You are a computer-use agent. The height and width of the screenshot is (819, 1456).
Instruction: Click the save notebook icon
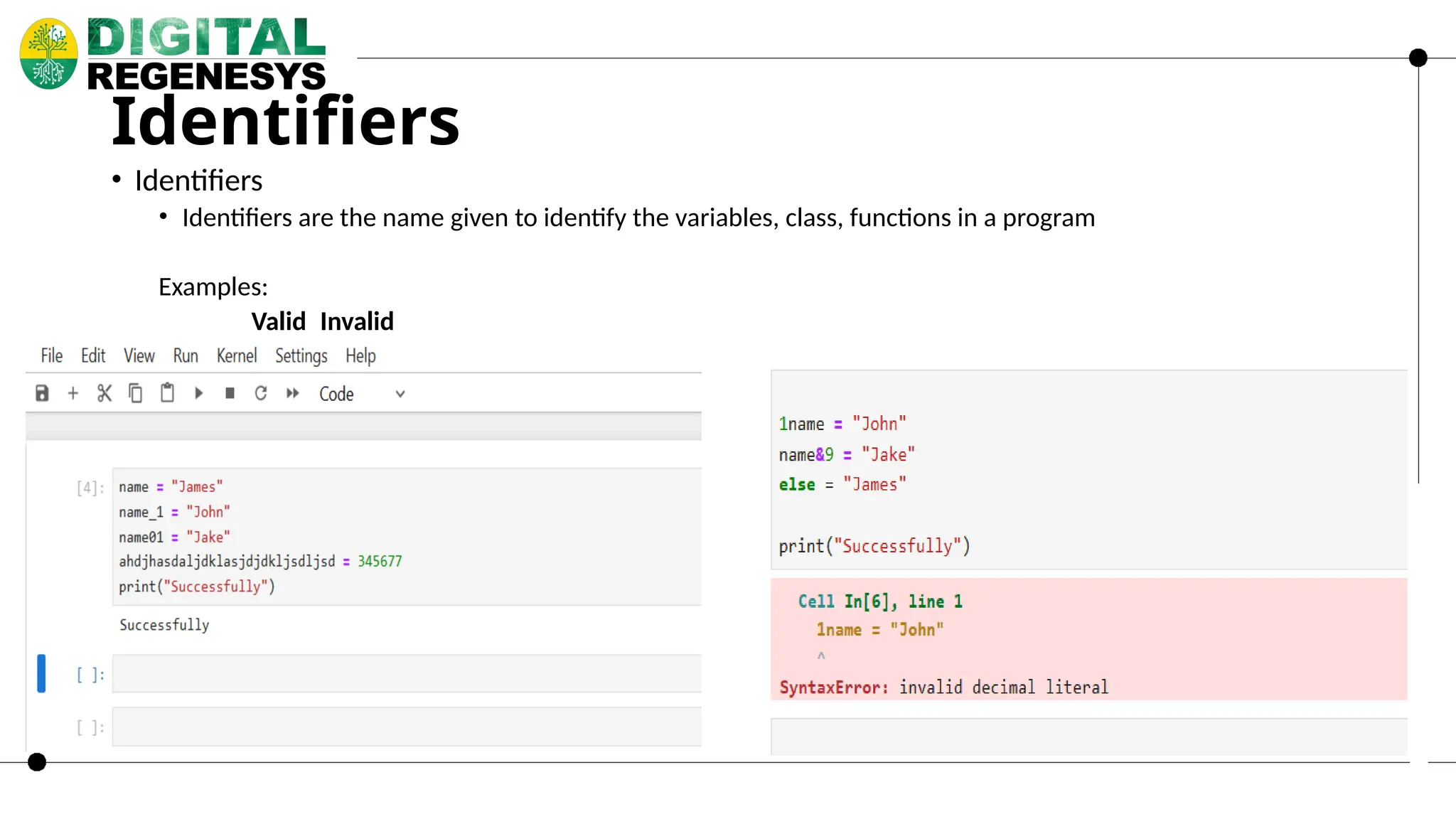click(x=42, y=393)
